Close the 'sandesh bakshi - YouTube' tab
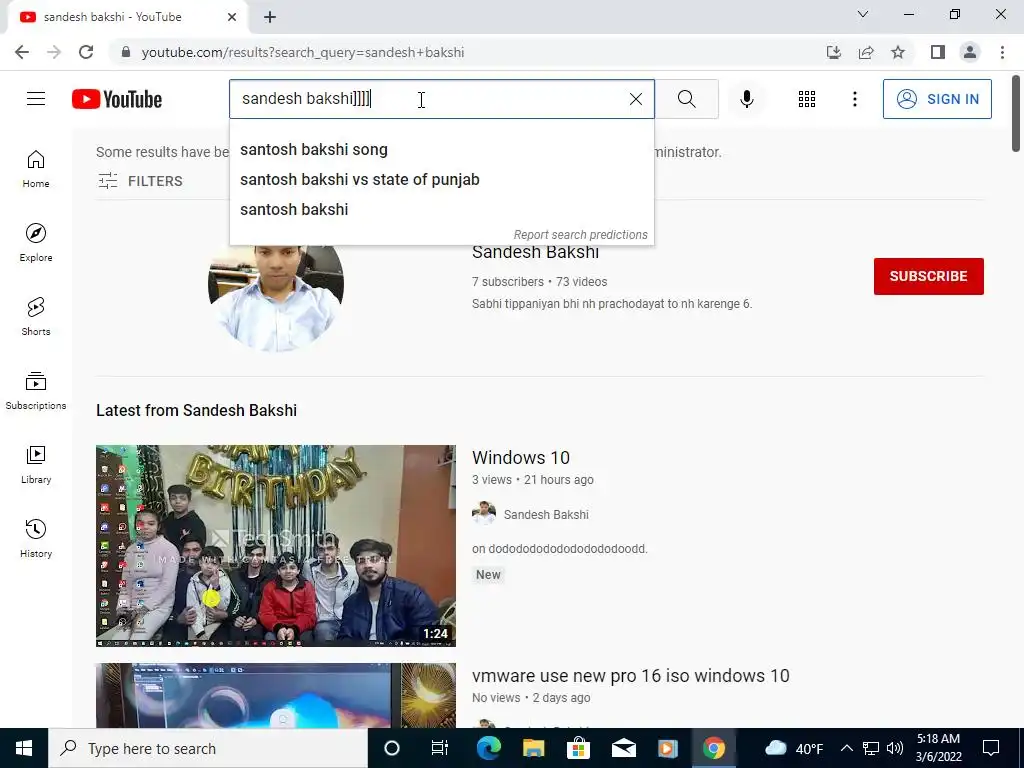Viewport: 1024px width, 768px height. click(x=232, y=17)
